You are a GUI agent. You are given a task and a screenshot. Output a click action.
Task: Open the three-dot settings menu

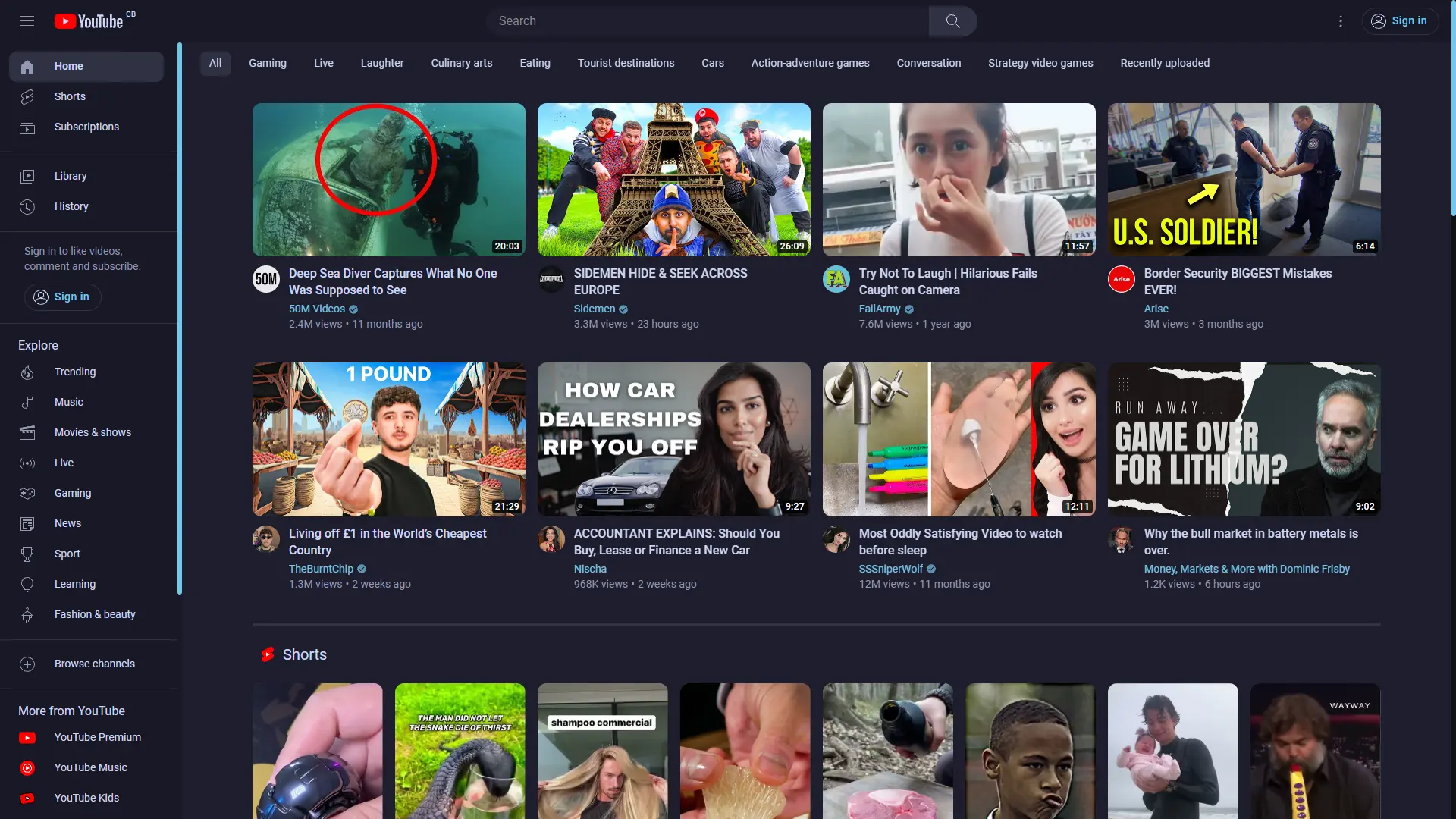[x=1340, y=21]
